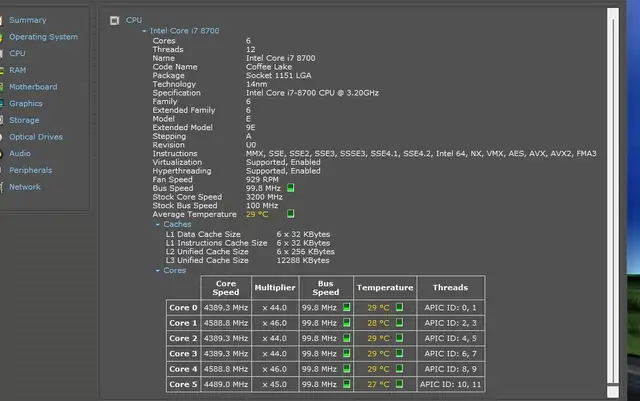640x401 pixels.
Task: Show the Peripherals section
Action: point(31,170)
